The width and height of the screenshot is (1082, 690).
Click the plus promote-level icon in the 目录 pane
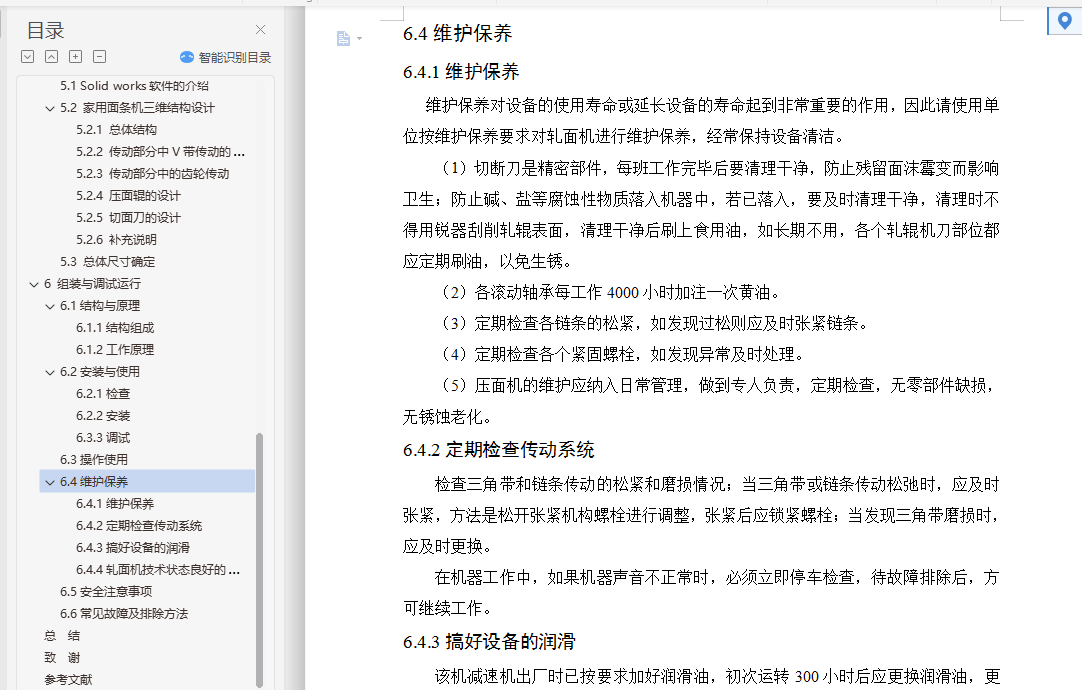[76, 57]
